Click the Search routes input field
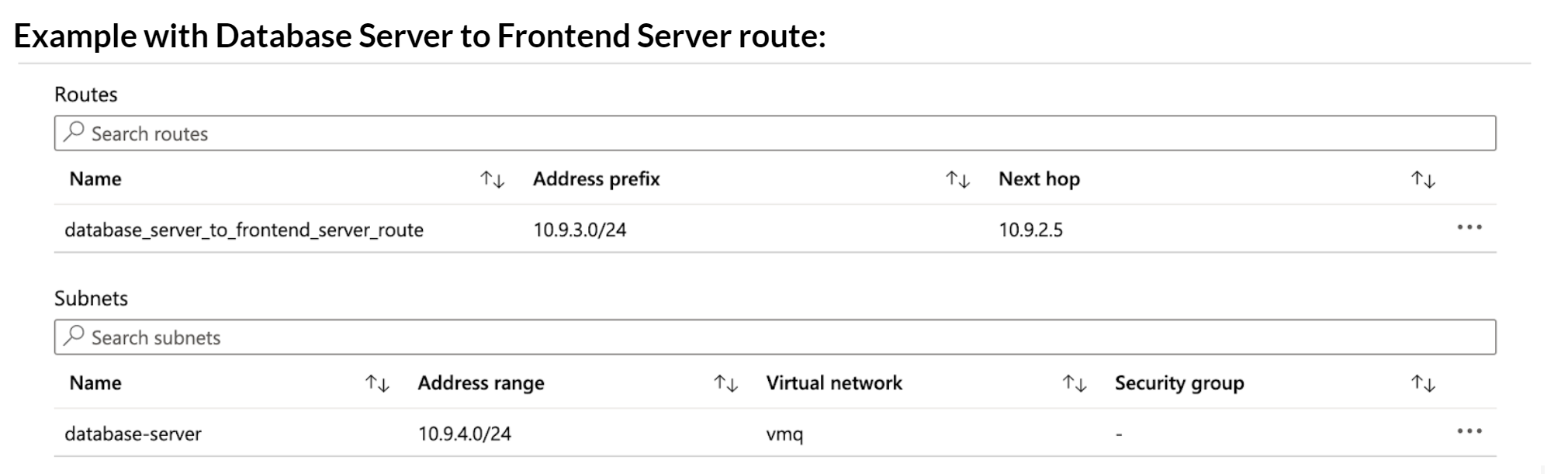 [776, 133]
